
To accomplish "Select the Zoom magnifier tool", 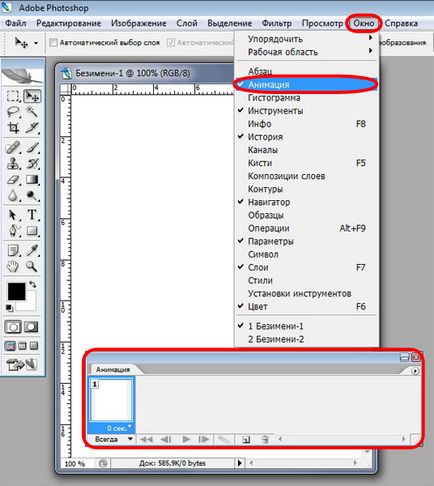I will 32,266.
